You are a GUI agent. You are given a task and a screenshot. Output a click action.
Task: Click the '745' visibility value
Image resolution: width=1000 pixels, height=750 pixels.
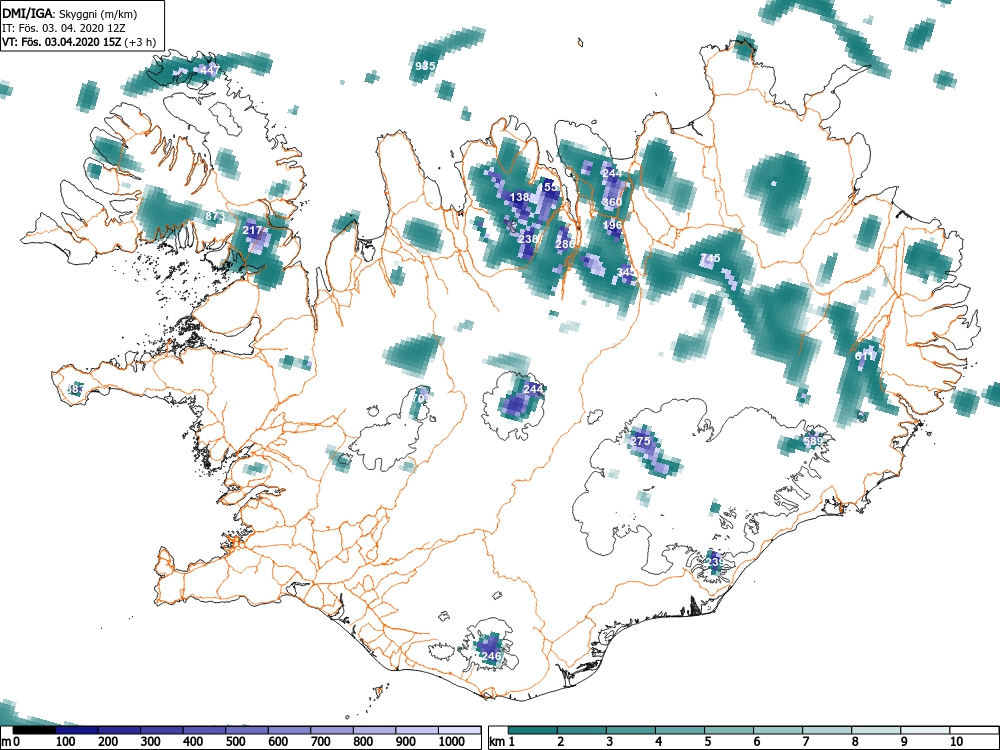tap(710, 258)
